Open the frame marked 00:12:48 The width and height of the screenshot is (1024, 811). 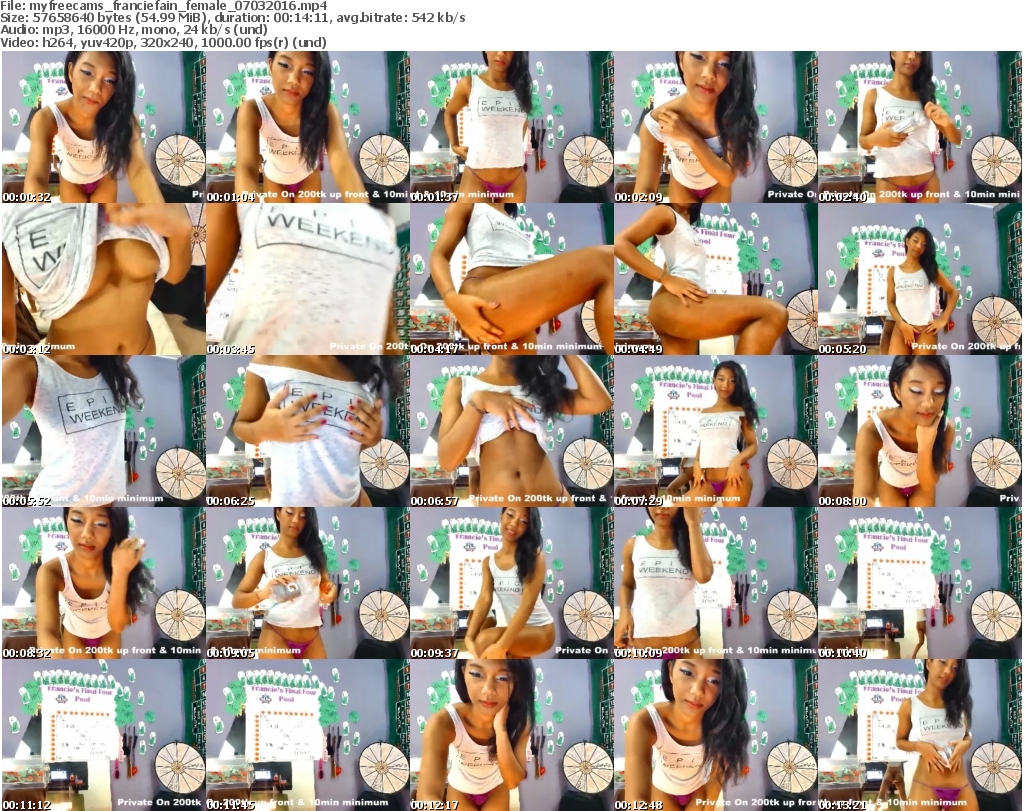click(714, 735)
